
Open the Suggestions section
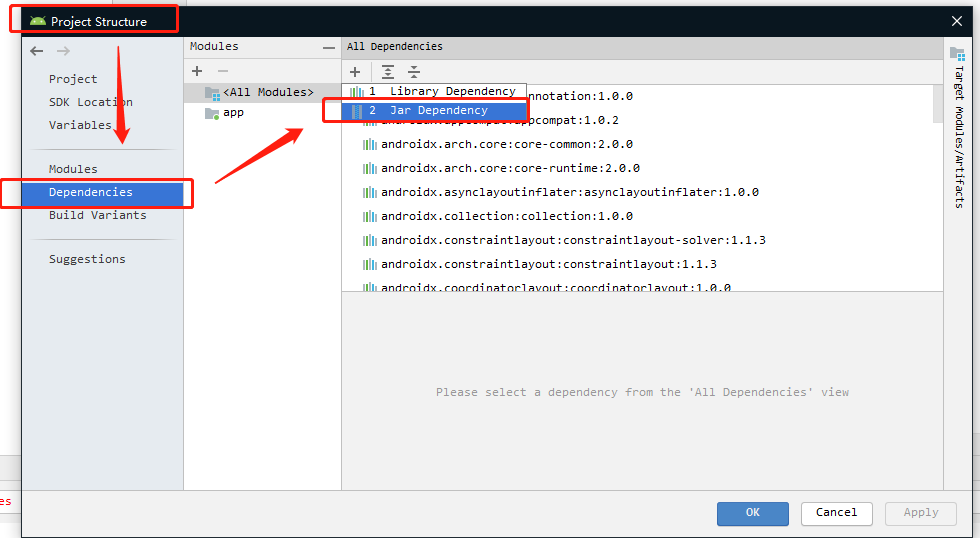(87, 259)
